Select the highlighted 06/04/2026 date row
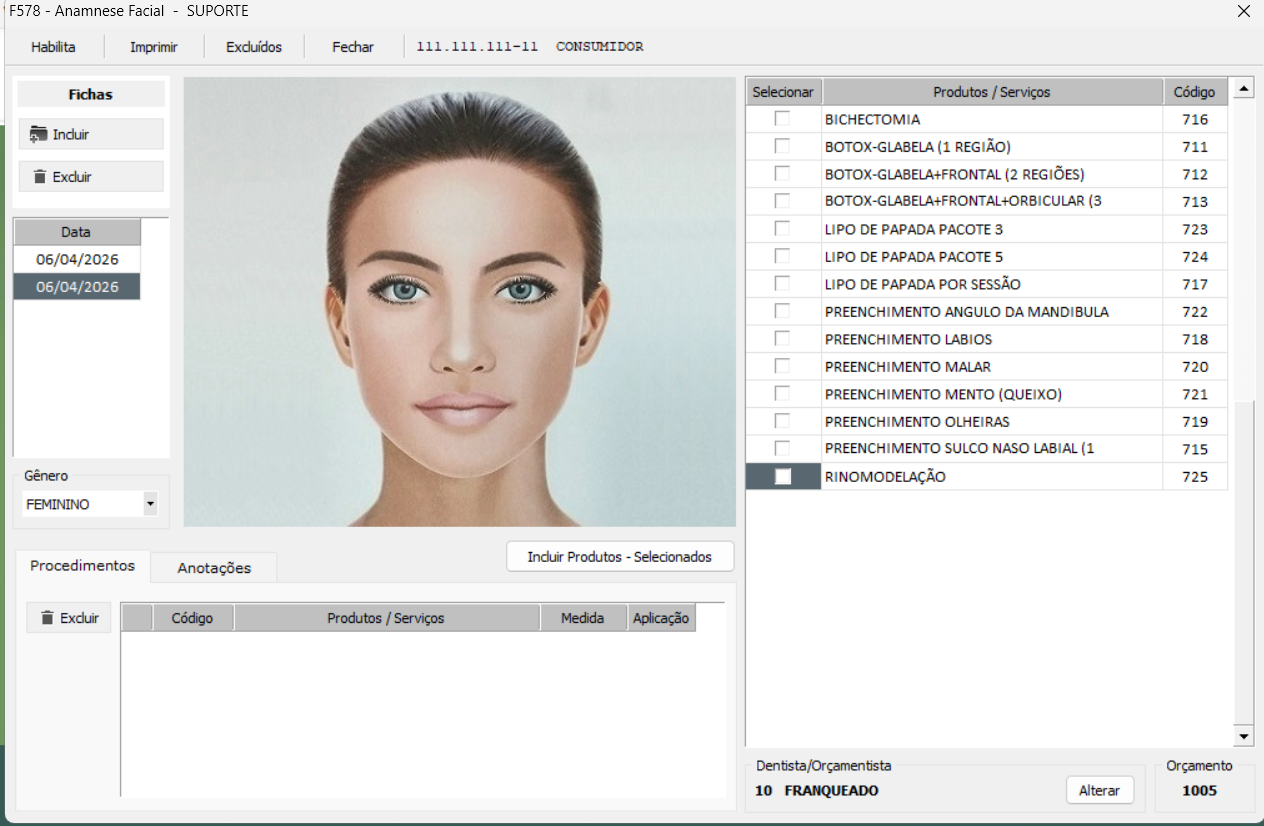The image size is (1264, 826). pos(77,287)
